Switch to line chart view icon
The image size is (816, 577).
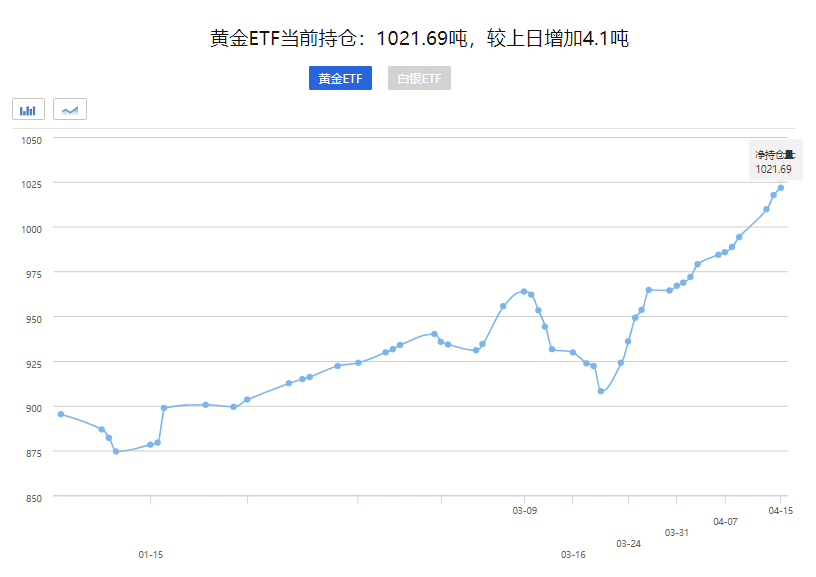pos(70,109)
